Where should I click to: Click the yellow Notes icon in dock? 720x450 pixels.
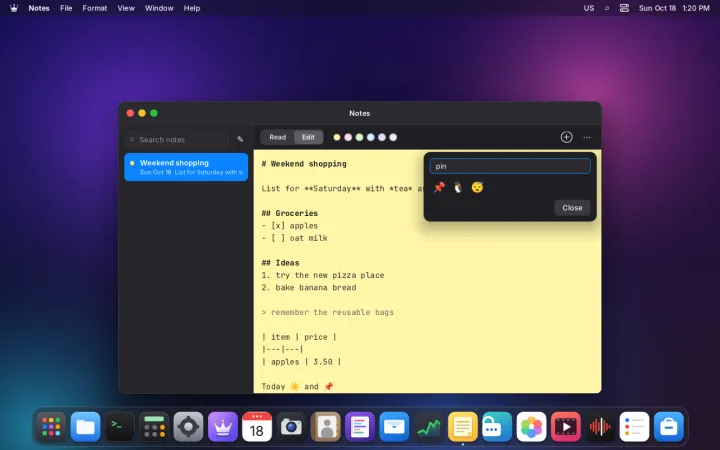click(462, 427)
